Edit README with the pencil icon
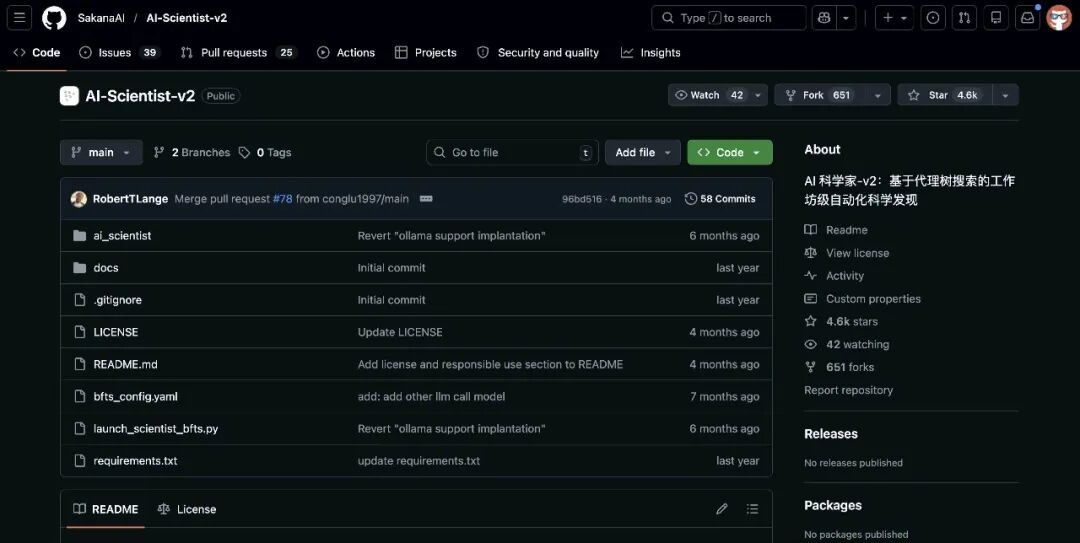Viewport: 1080px width, 543px height. point(722,509)
